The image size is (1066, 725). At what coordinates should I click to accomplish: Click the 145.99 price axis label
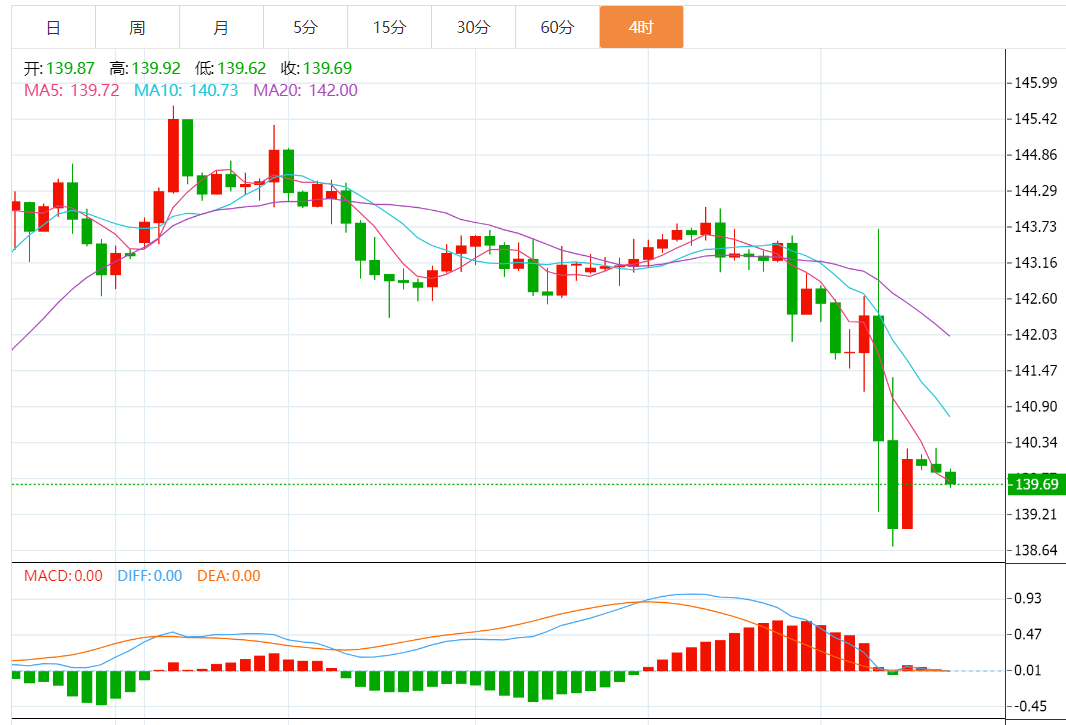coord(1035,83)
